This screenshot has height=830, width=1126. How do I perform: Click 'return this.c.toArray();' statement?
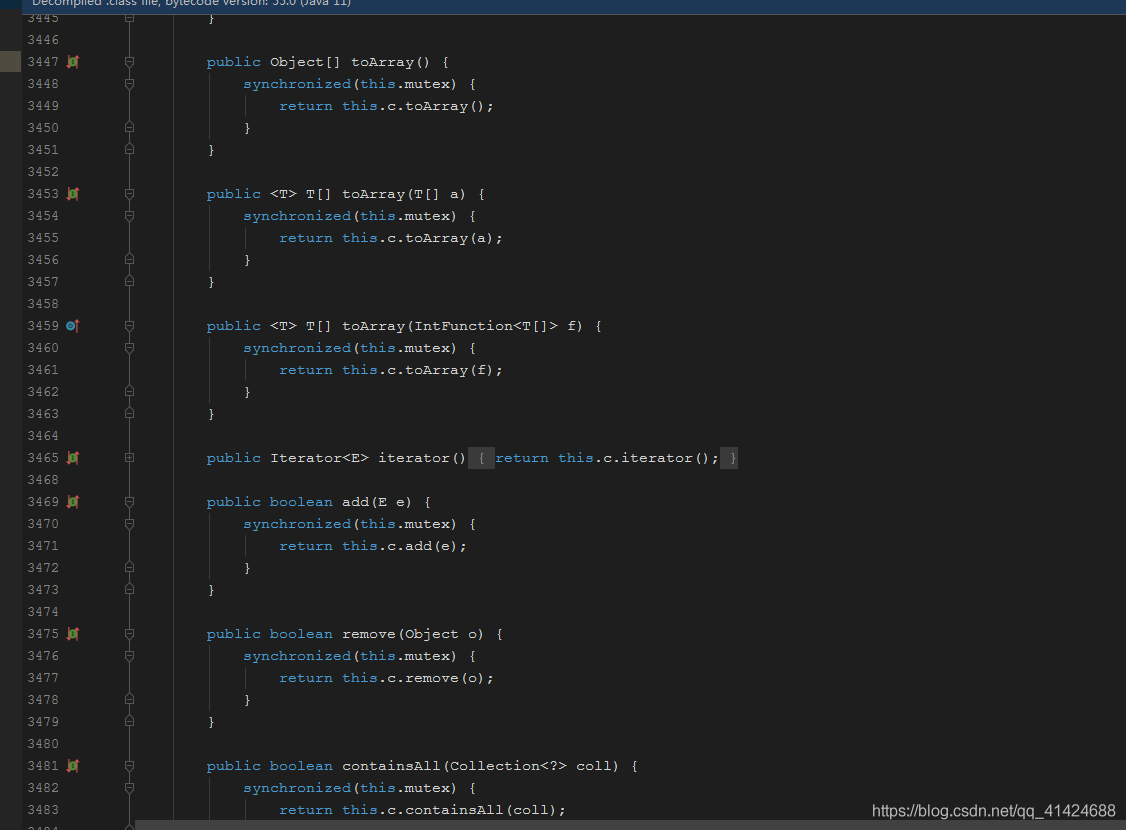point(386,106)
